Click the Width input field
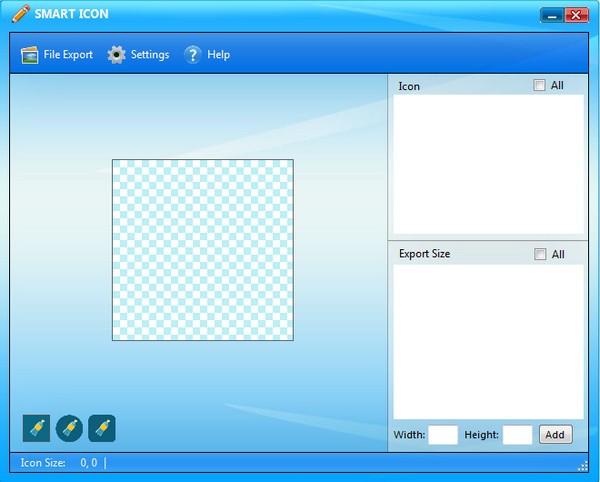 tap(443, 435)
